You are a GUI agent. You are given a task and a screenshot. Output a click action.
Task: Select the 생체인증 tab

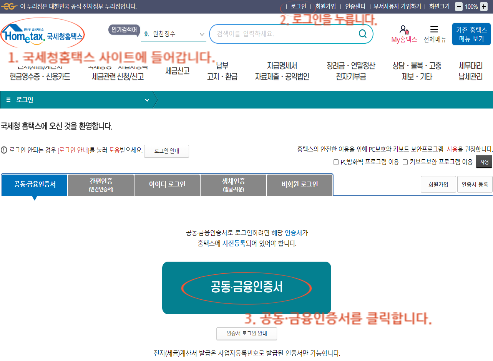[233, 185]
